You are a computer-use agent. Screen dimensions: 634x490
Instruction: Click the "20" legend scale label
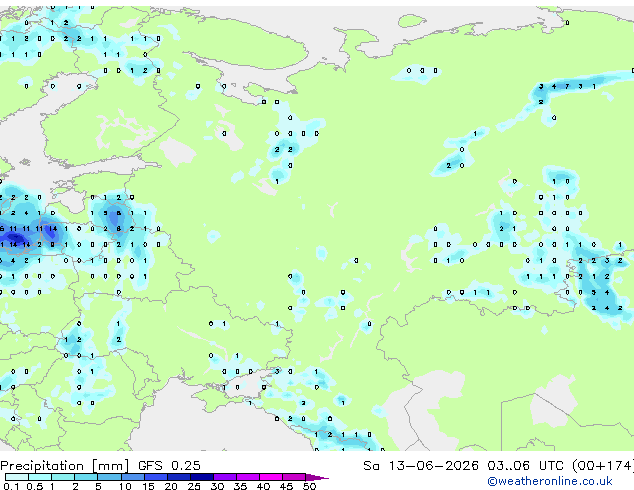171,486
